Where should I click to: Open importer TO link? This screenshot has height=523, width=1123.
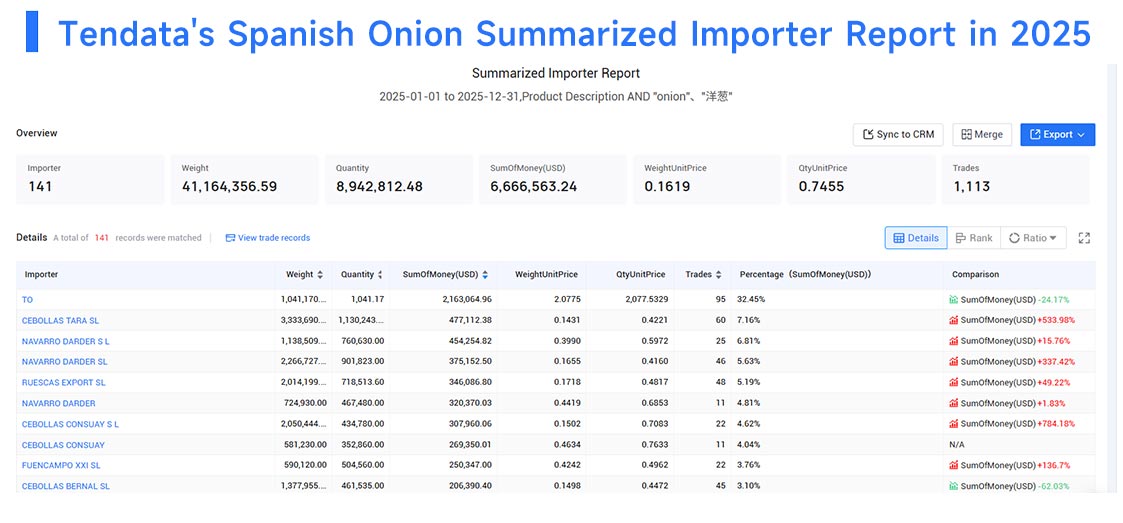click(x=27, y=299)
